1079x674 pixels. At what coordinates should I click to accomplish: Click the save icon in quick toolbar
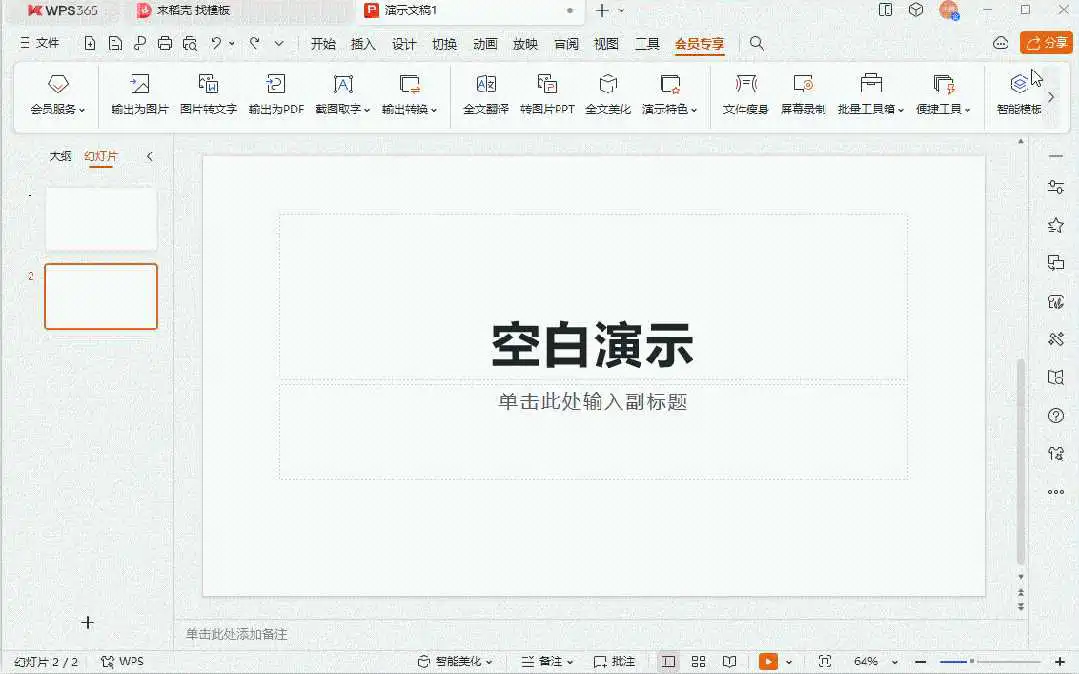[x=115, y=43]
